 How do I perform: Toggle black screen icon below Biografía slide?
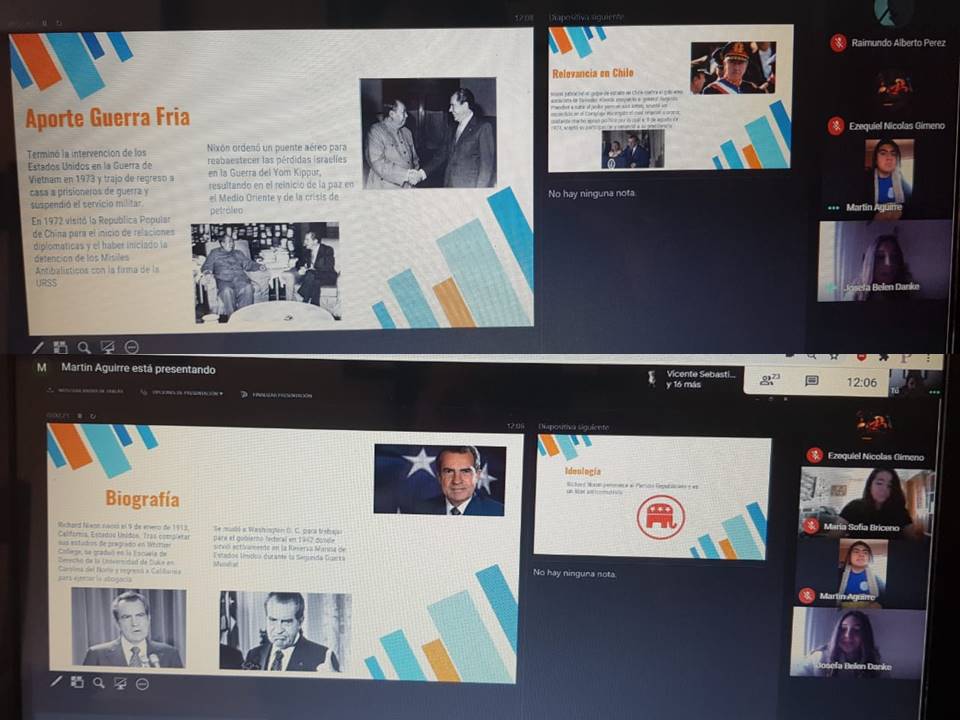coord(120,683)
